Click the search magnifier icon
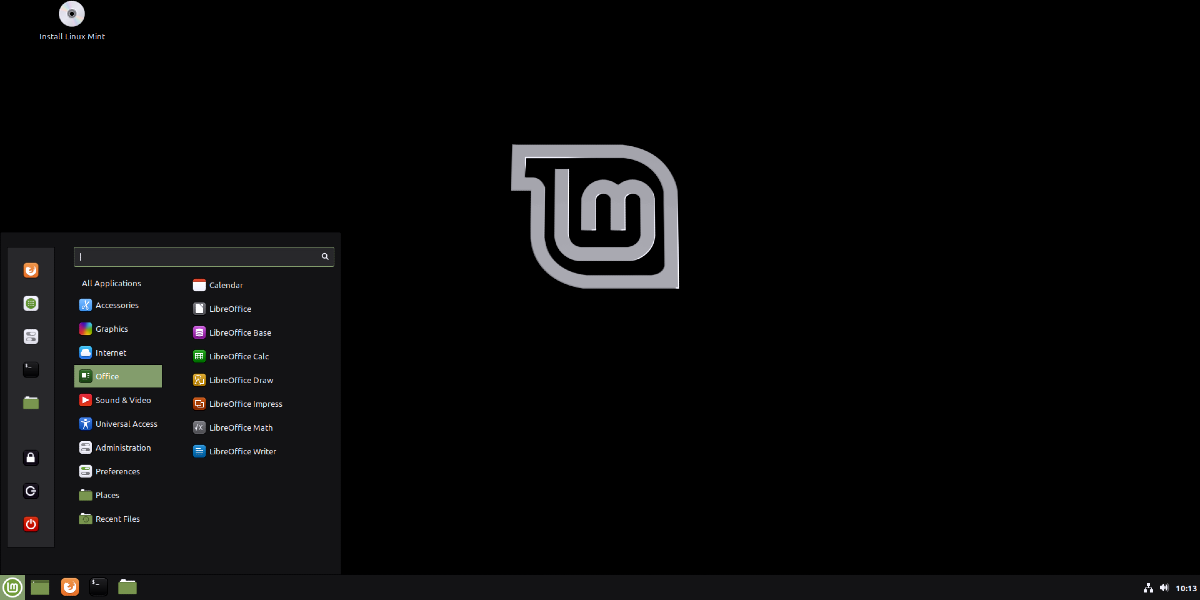The height and width of the screenshot is (600, 1200). 325,257
